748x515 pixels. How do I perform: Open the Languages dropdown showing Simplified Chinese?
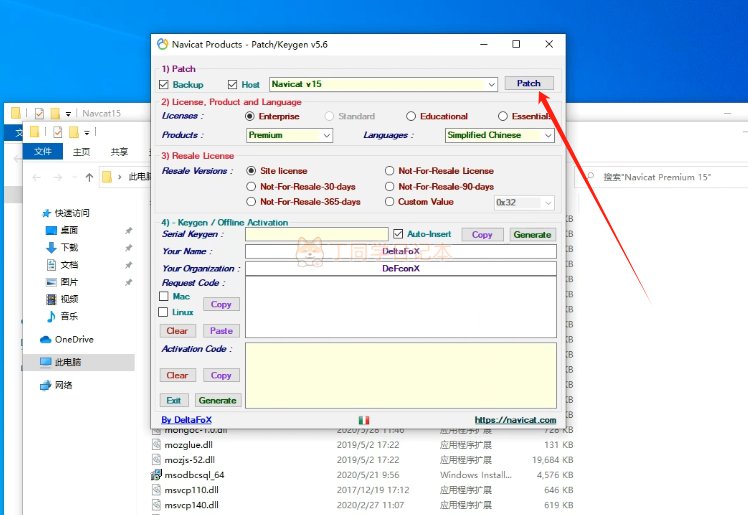tap(547, 135)
